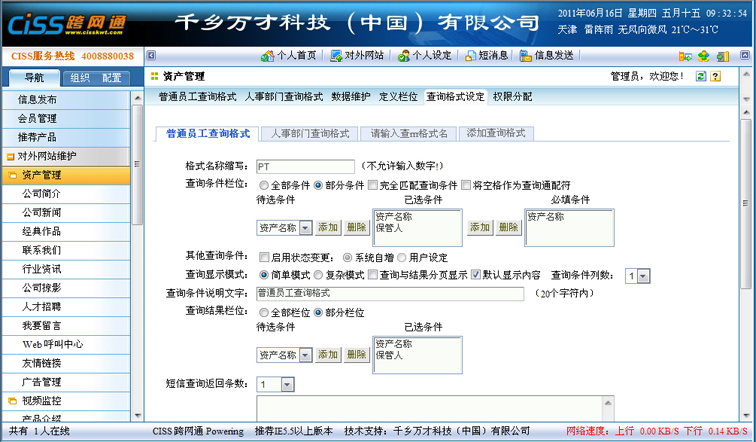Check the 完全匹配查询条件 checkbox
The image size is (756, 442).
372,185
